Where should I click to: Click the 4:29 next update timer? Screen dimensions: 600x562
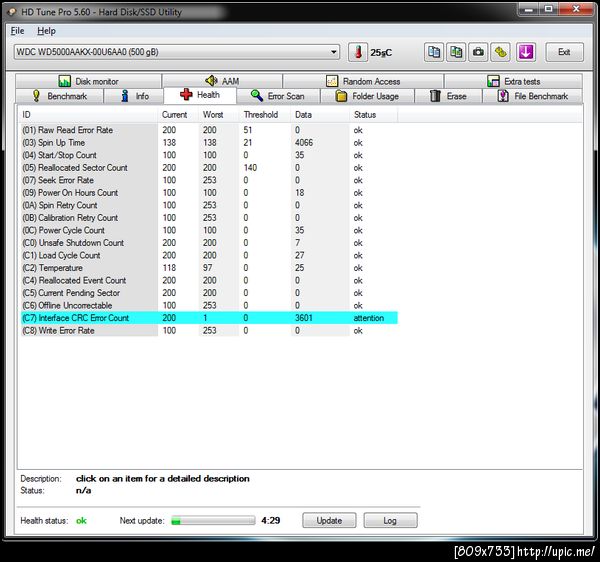[x=271, y=520]
